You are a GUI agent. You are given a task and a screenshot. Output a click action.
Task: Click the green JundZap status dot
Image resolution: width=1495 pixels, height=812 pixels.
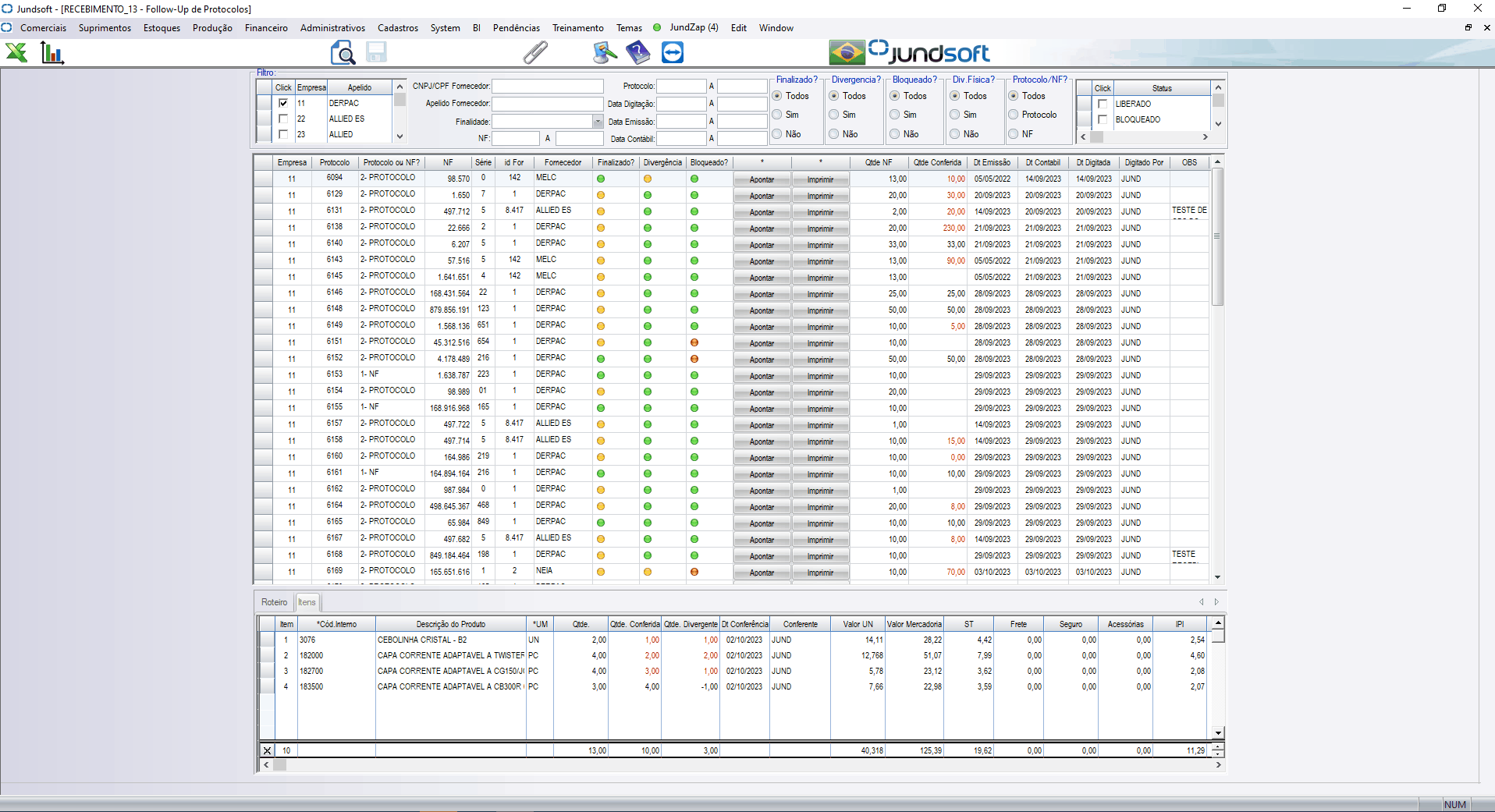click(x=657, y=27)
